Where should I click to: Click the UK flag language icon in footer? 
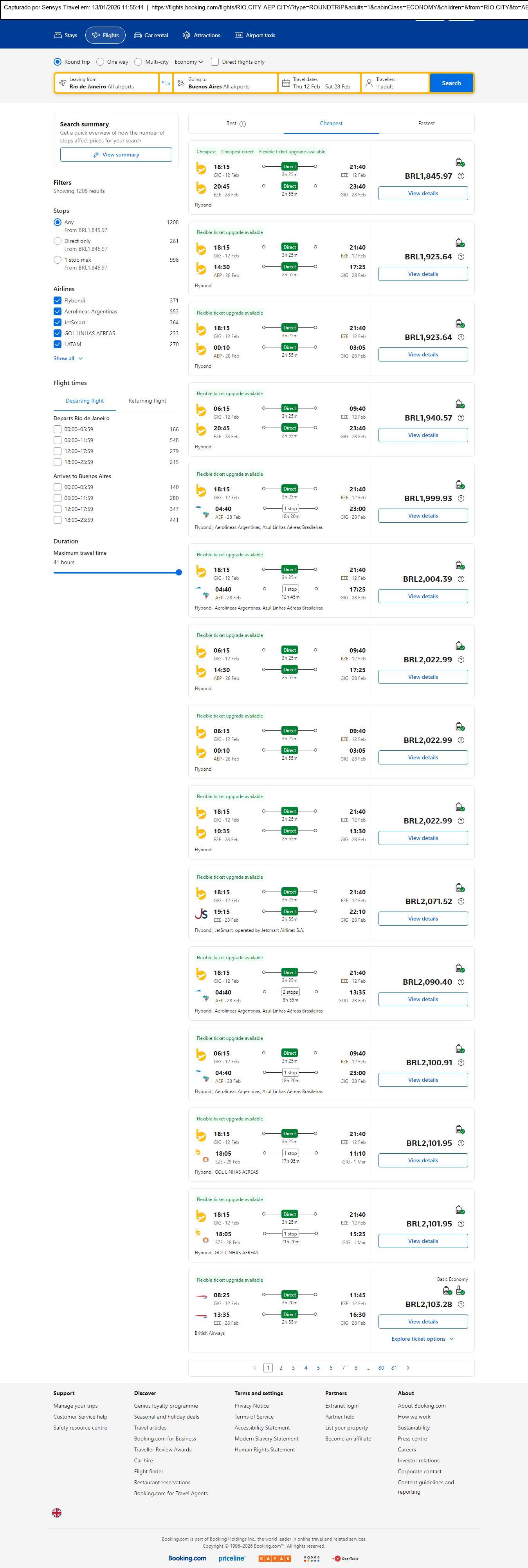tap(57, 1512)
